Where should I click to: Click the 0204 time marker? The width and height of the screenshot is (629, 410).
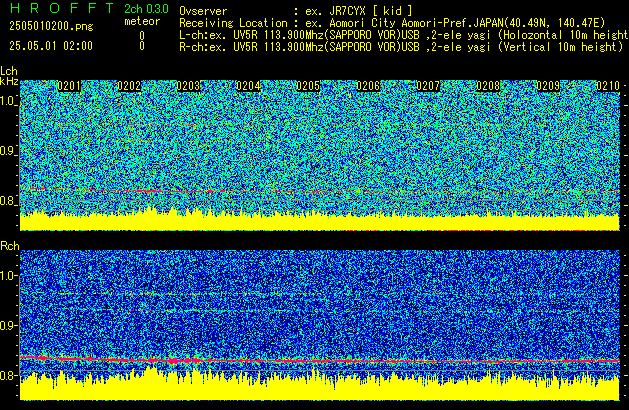point(248,86)
